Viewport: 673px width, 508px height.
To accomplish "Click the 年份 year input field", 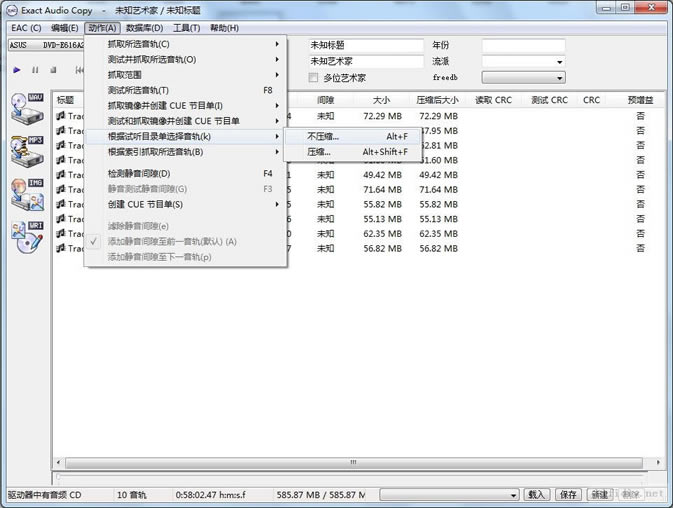I will click(523, 45).
